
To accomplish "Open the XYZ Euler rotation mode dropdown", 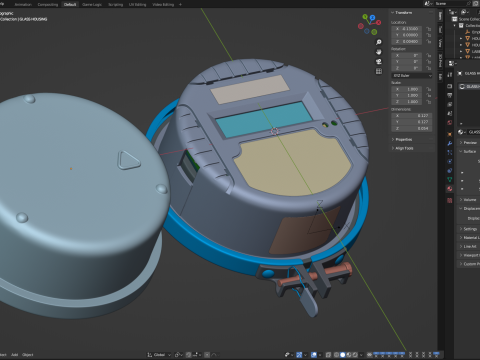I will point(412,76).
